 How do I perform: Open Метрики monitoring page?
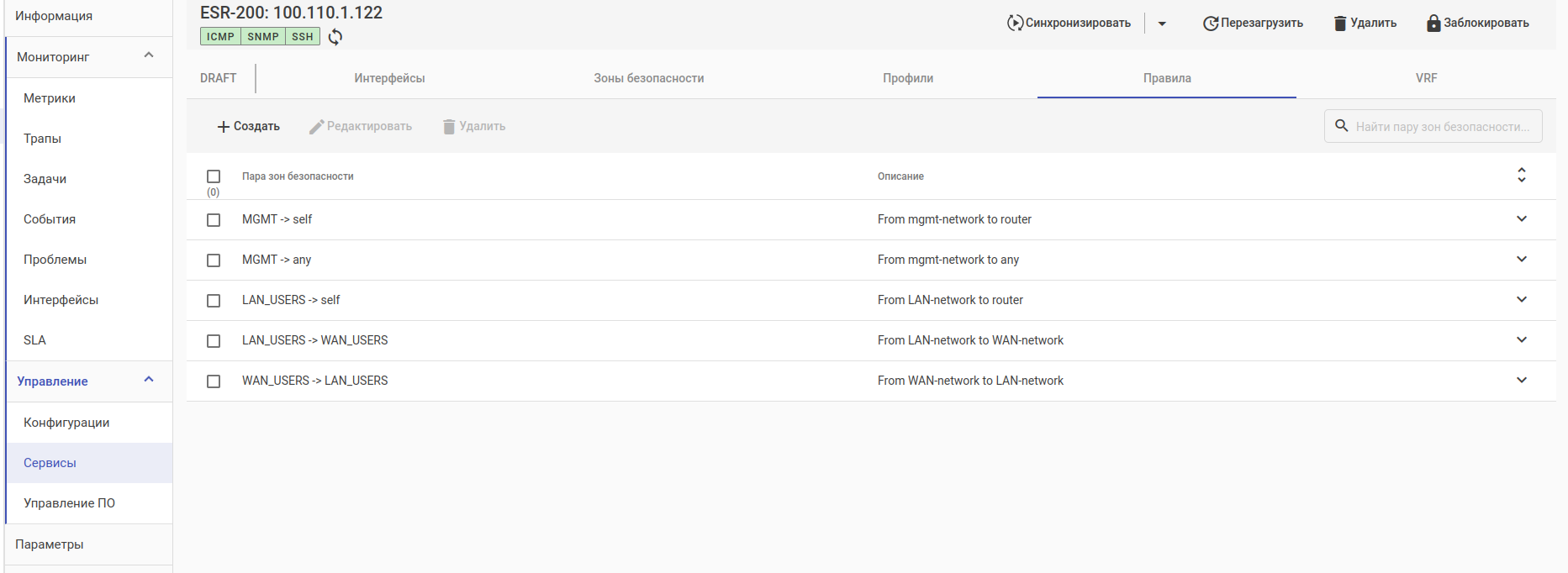[x=50, y=98]
